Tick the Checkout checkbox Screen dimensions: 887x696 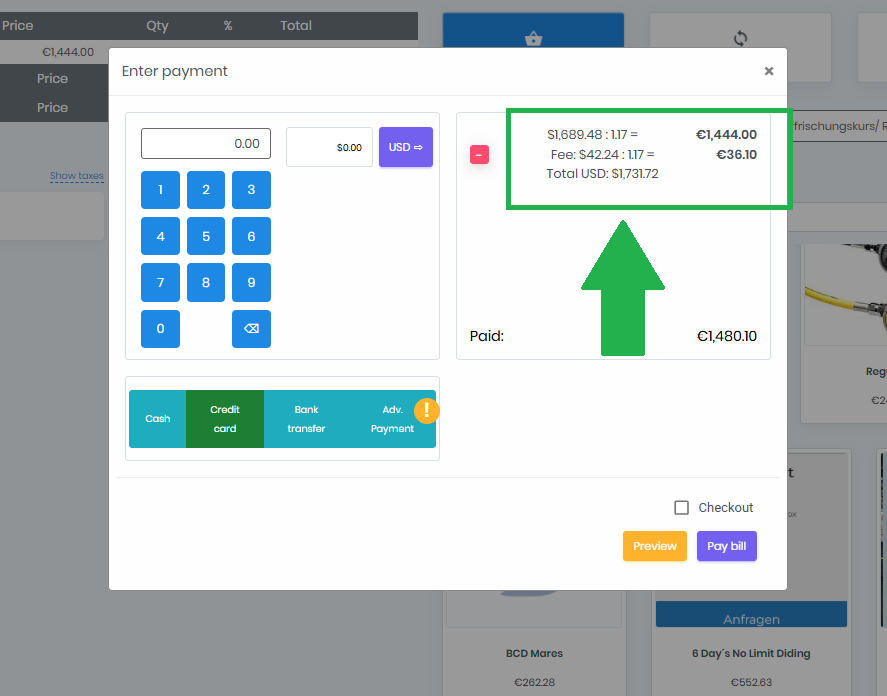(681, 508)
